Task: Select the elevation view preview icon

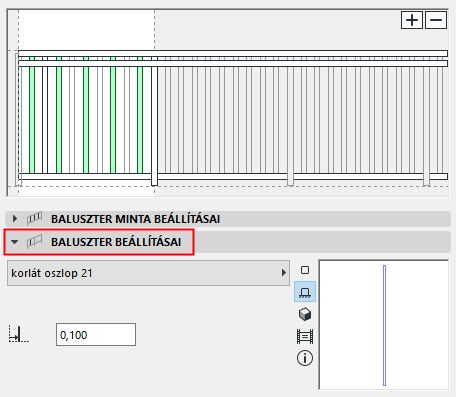Action: 305,292
